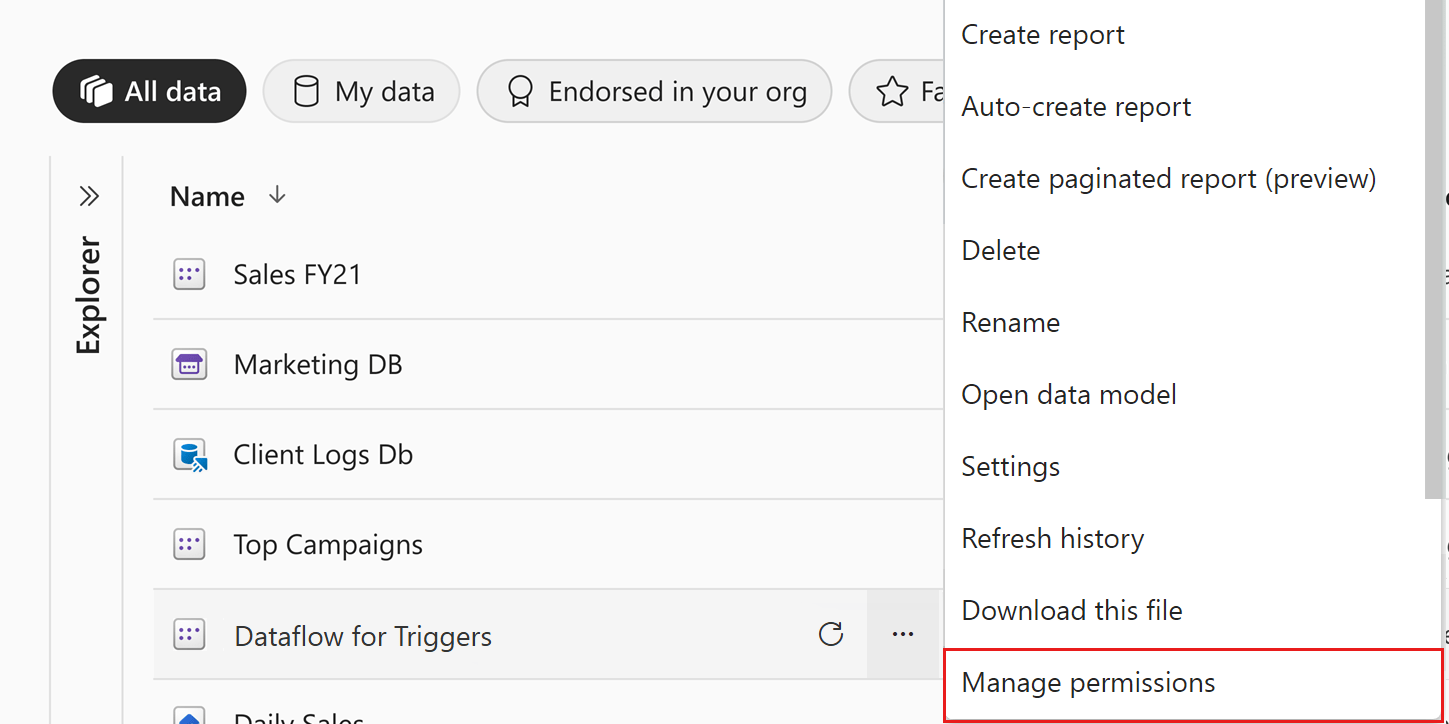Toggle the Endorsed in your org filter
The width and height of the screenshot is (1449, 724).
point(654,91)
